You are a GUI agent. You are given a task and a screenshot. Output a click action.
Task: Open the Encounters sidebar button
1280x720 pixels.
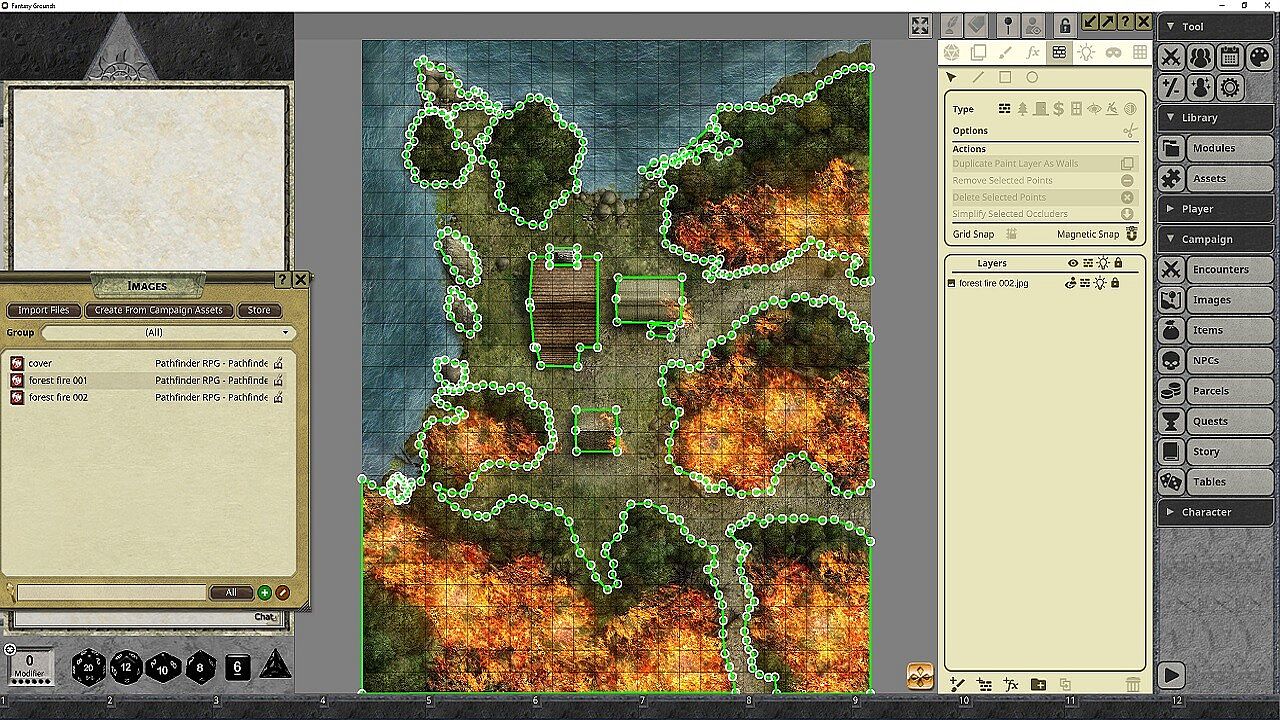(1219, 269)
